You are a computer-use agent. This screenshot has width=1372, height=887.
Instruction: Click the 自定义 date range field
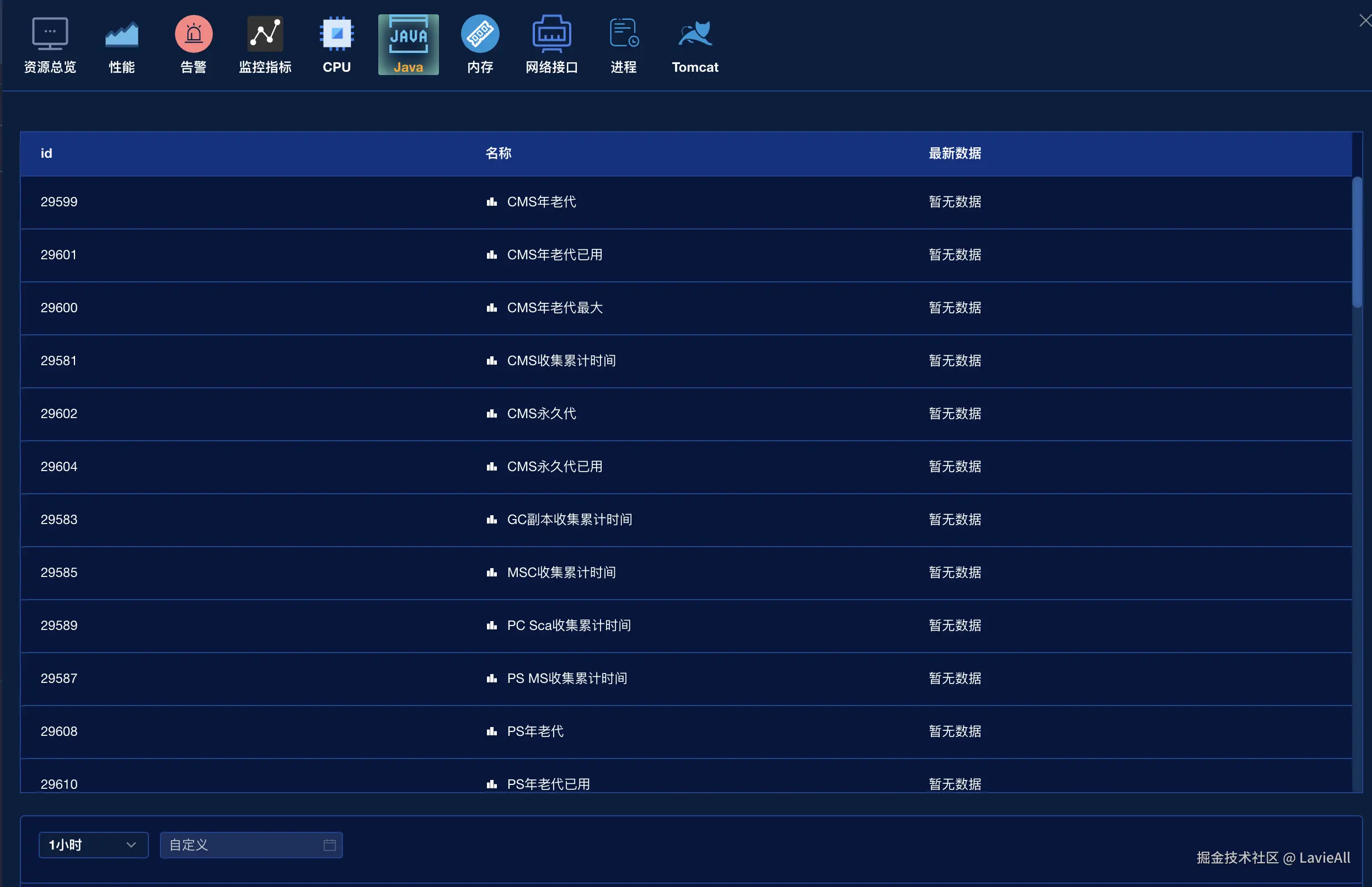(x=242, y=845)
